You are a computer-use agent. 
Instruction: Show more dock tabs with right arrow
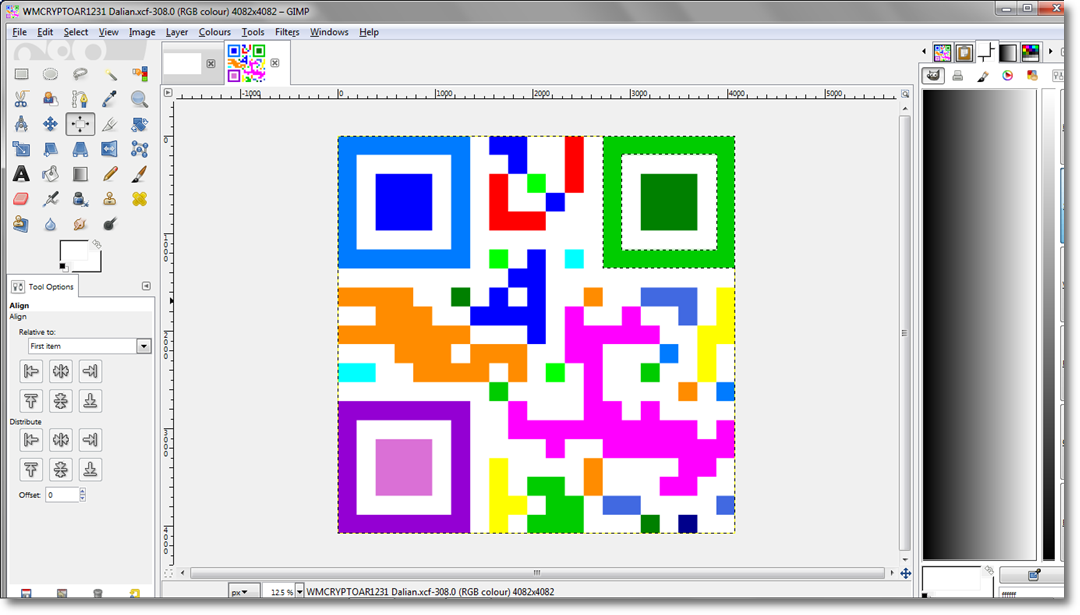point(1050,52)
